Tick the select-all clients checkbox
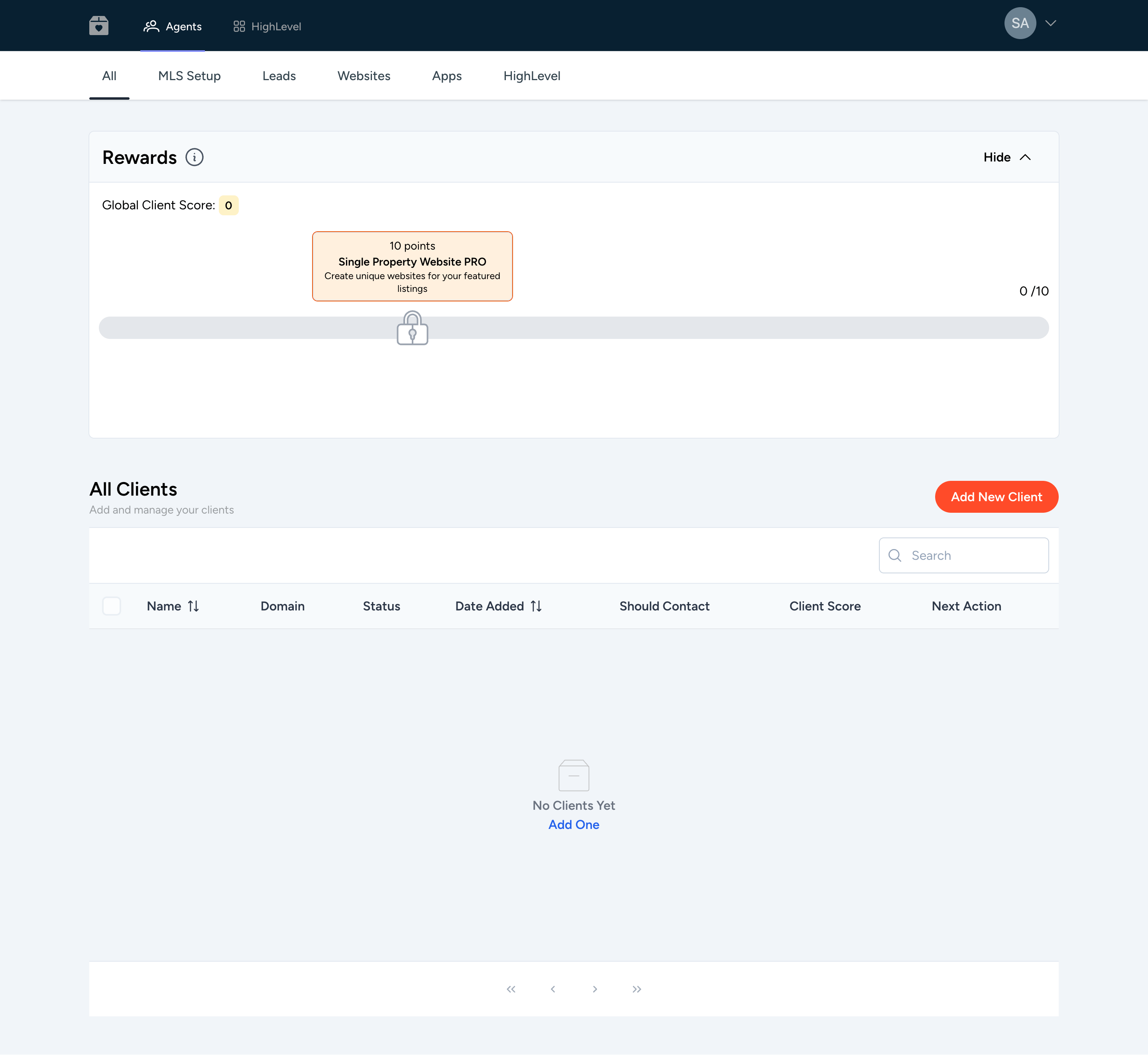The height and width of the screenshot is (1055, 1148). tap(111, 606)
